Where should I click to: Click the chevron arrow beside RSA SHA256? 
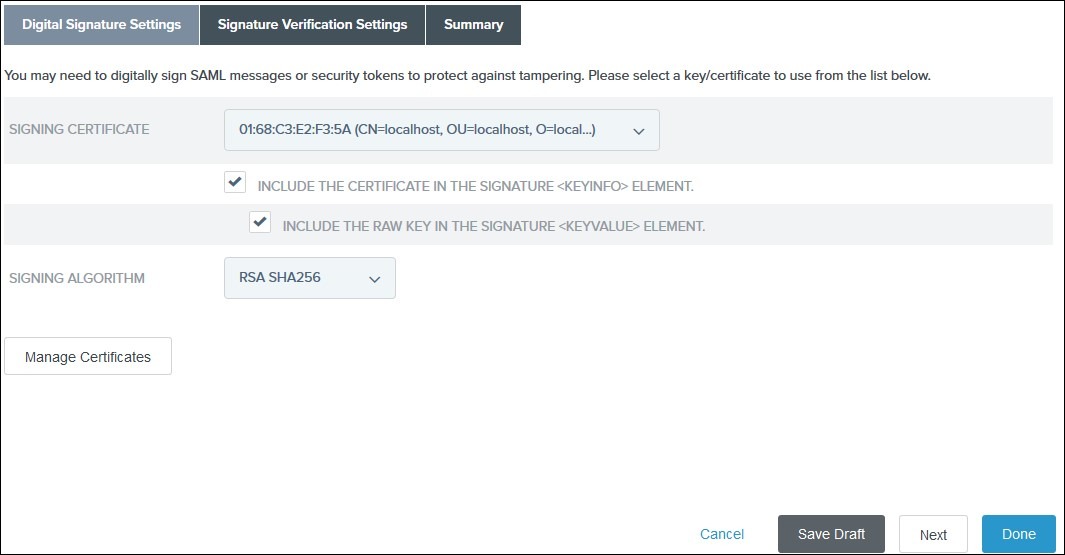click(x=375, y=279)
